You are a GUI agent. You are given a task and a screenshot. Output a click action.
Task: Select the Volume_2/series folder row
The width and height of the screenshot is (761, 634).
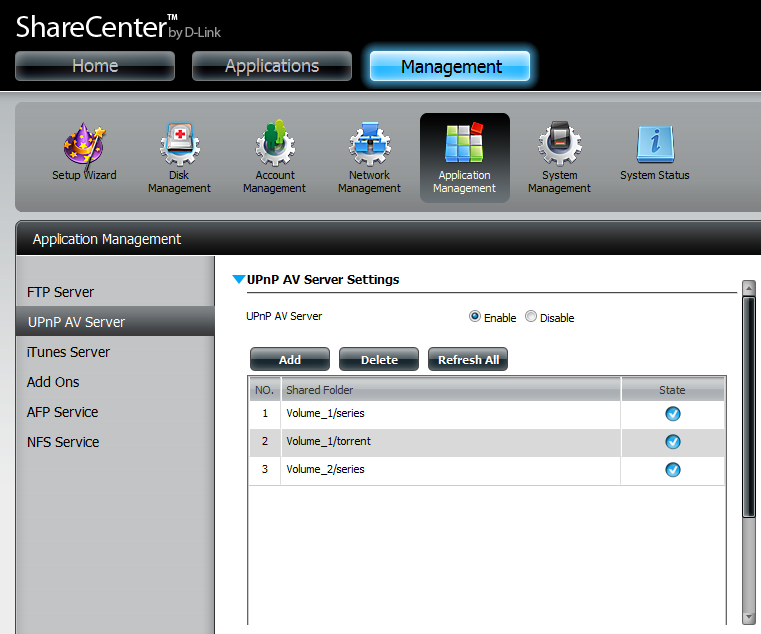coord(487,470)
